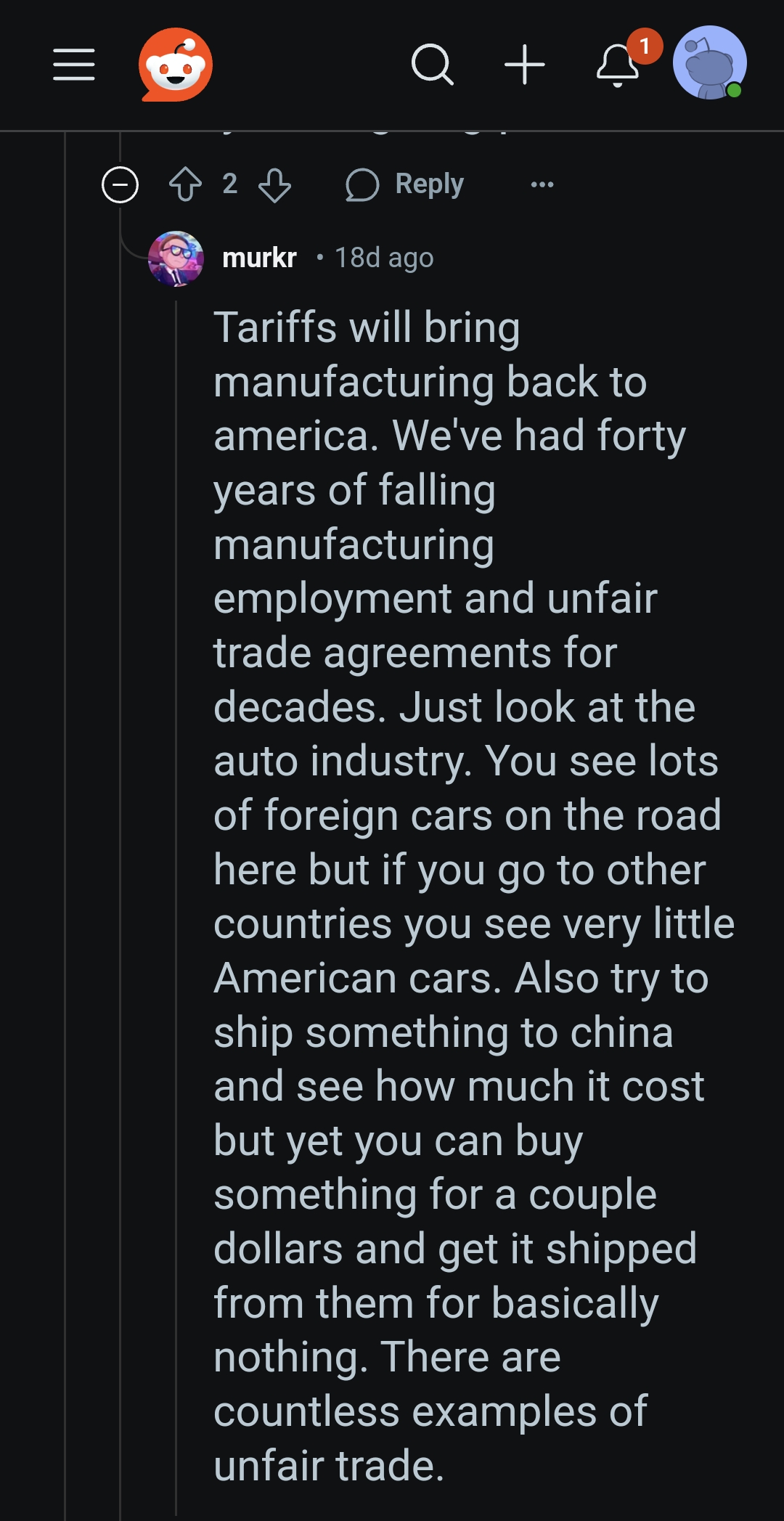Click the red notification count badge
784x1521 pixels.
coord(644,46)
